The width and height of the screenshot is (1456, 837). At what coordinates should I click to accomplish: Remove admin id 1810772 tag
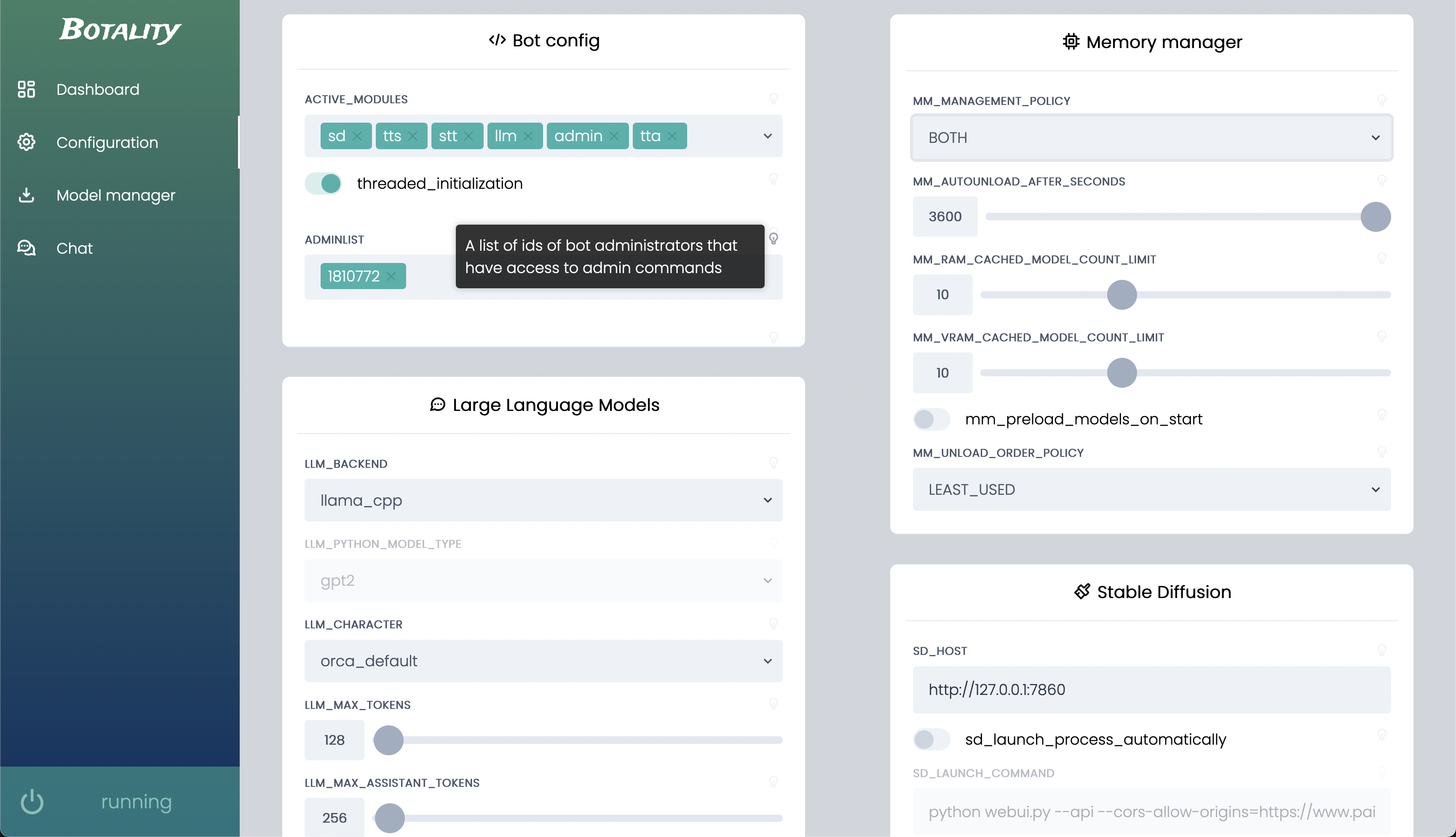point(391,276)
